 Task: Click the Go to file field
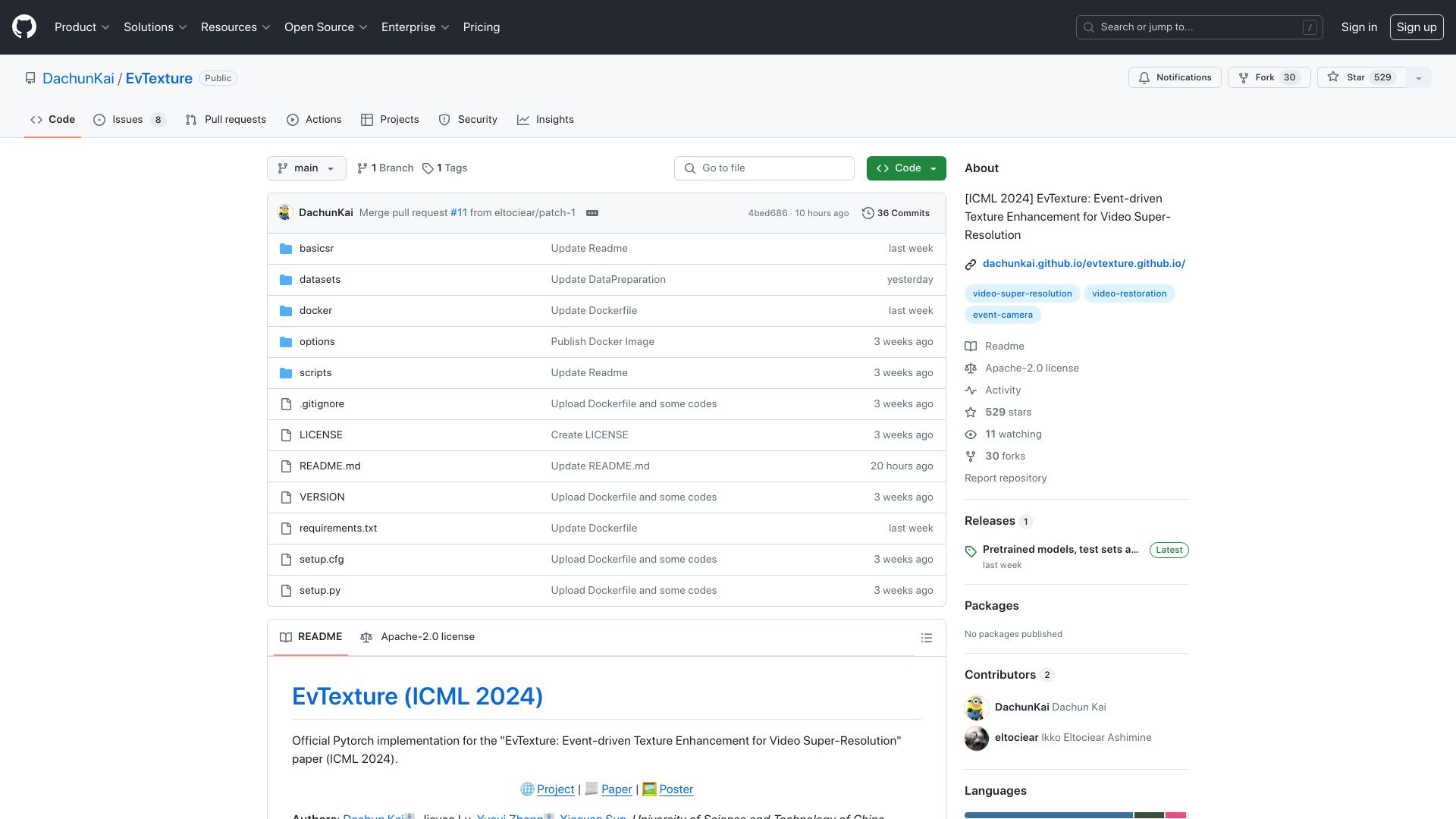click(x=764, y=168)
